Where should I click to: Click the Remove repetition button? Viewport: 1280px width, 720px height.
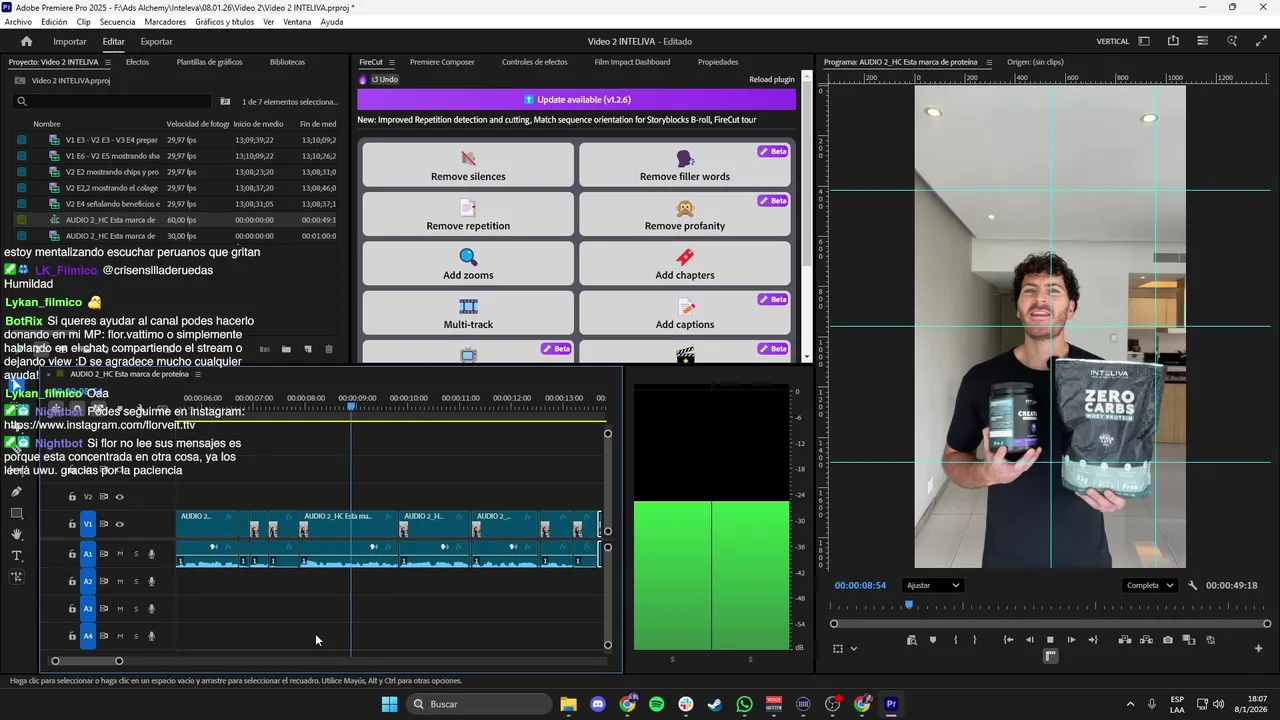pos(468,214)
